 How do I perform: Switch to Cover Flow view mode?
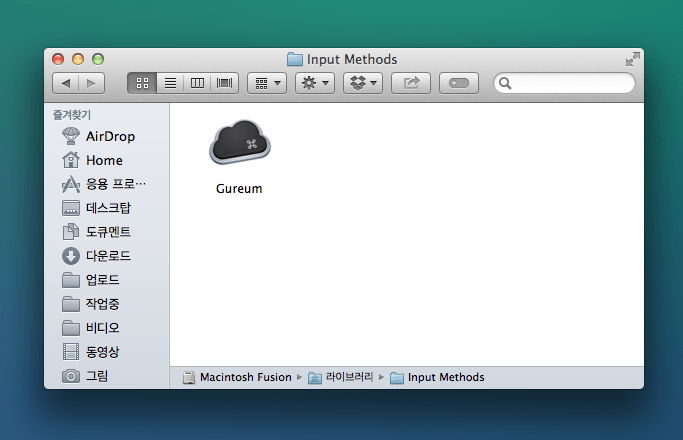click(224, 83)
